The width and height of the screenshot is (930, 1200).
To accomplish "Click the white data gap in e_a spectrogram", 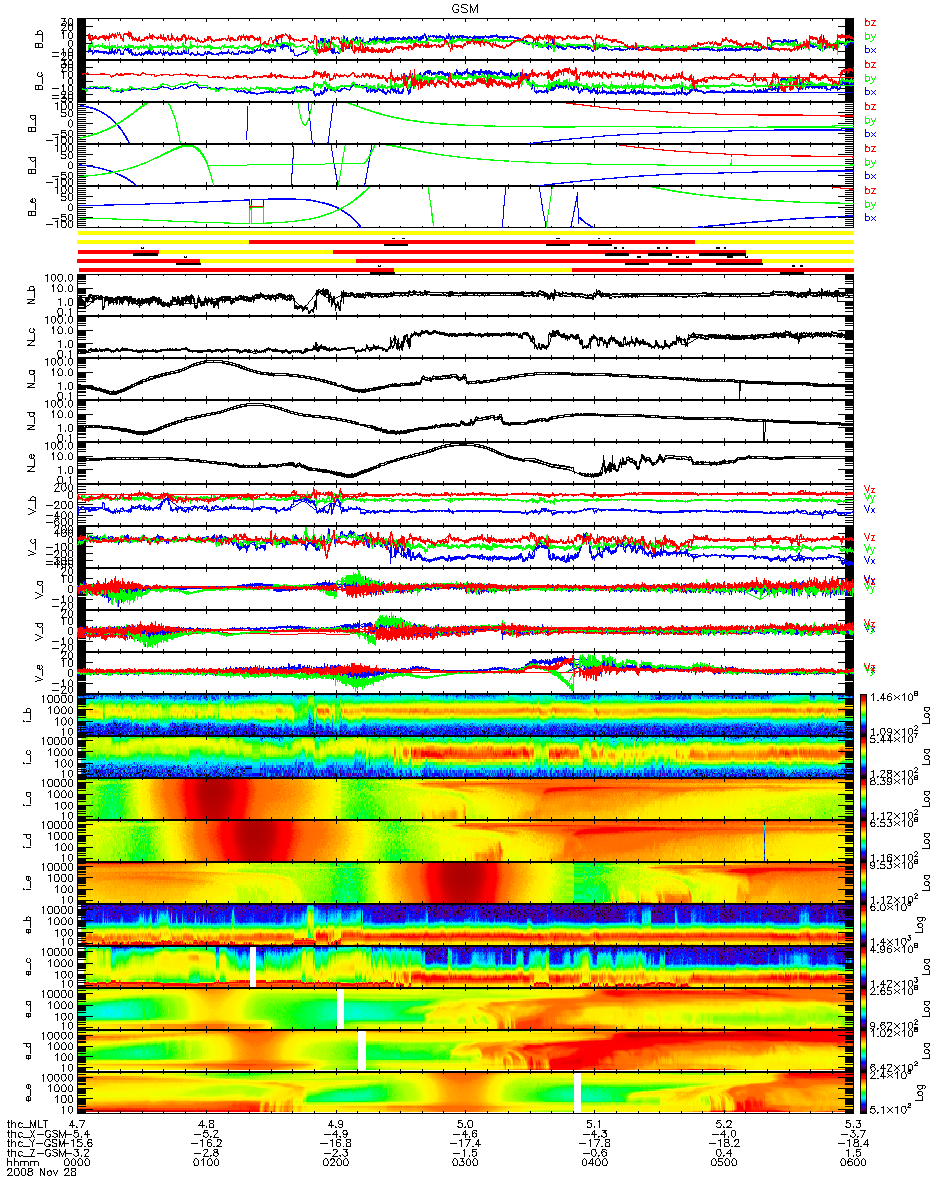I will [x=340, y=1009].
